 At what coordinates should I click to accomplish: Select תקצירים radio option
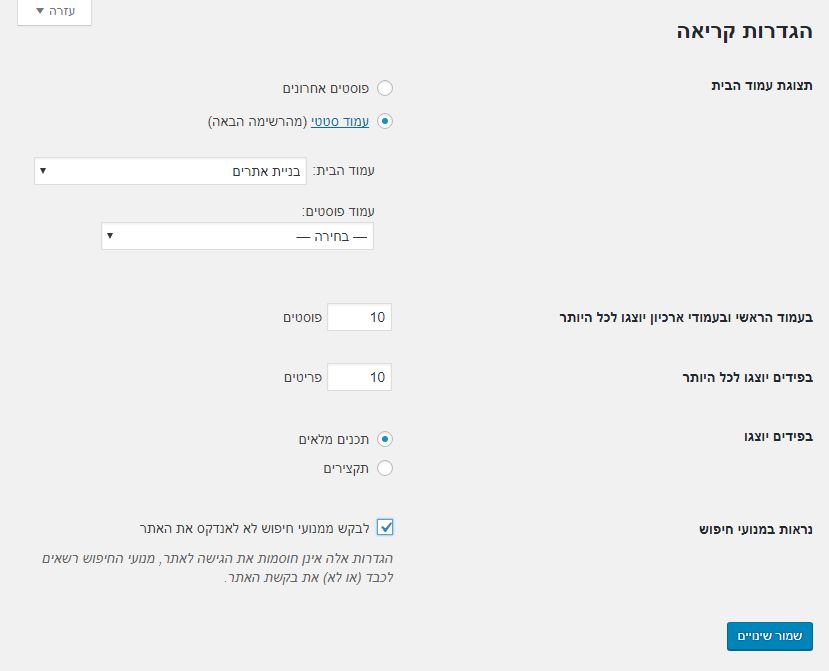(x=385, y=468)
